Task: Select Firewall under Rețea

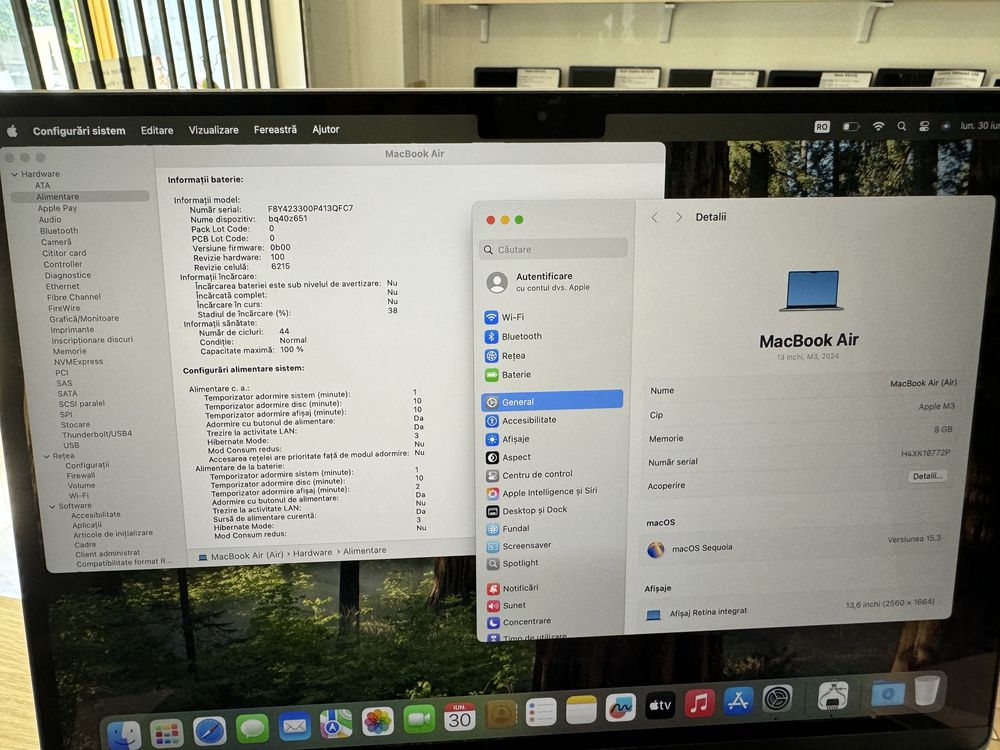Action: click(x=81, y=475)
